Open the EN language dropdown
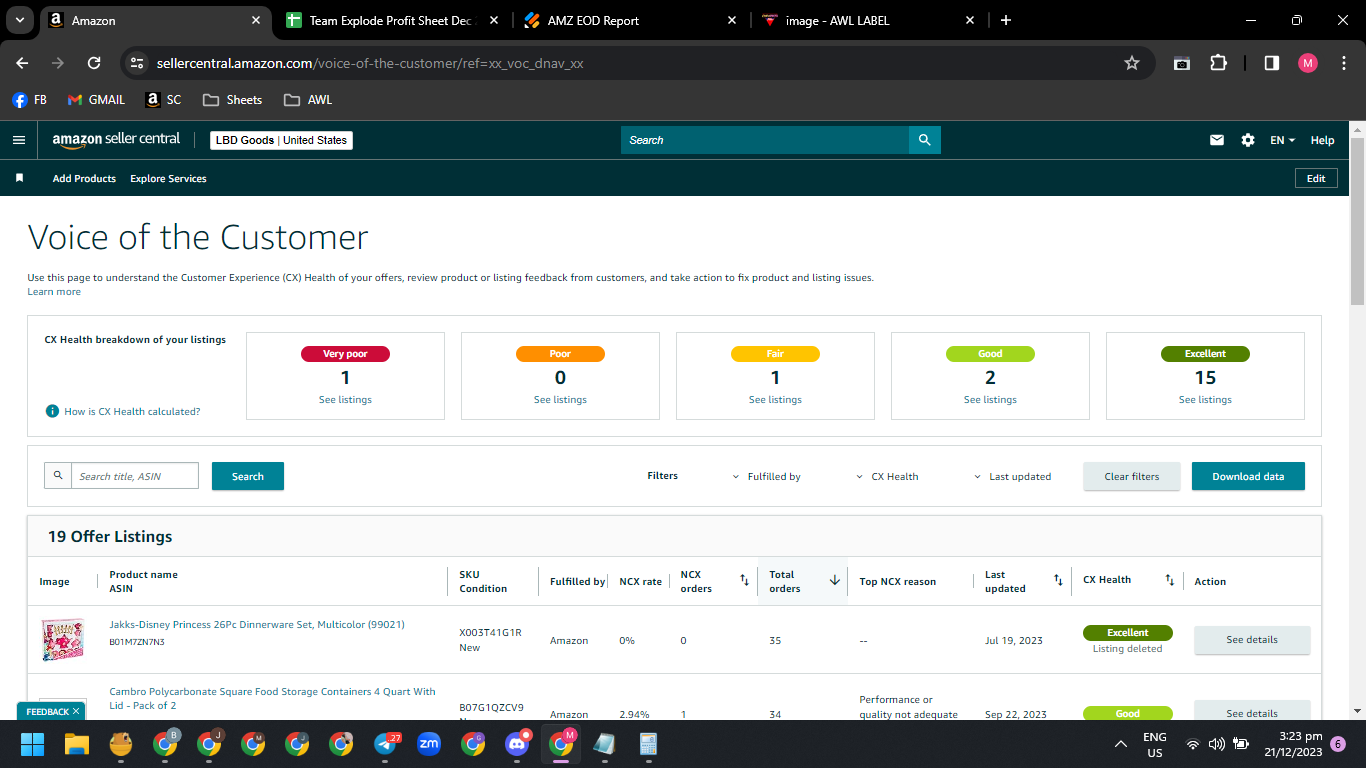The width and height of the screenshot is (1366, 768). (1282, 140)
